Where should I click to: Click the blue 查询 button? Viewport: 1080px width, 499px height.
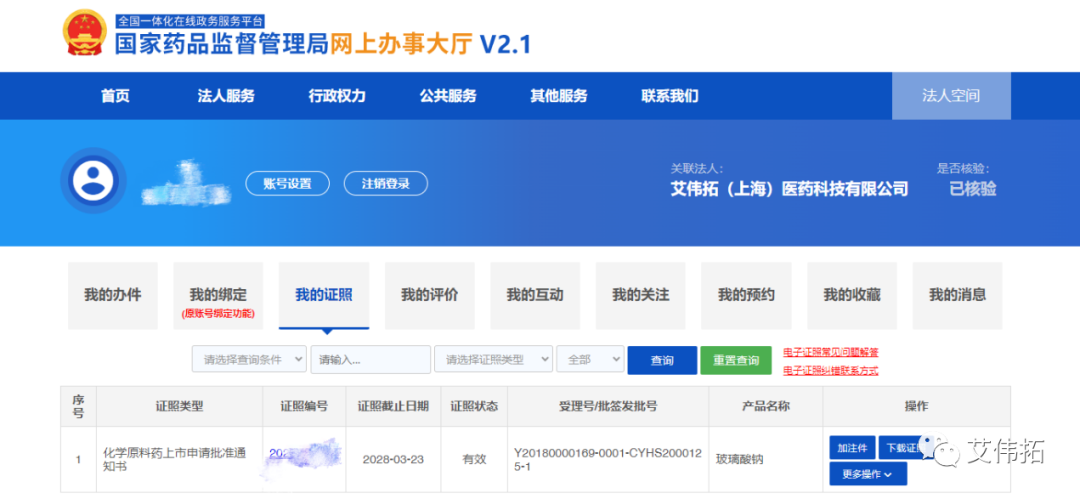click(662, 360)
